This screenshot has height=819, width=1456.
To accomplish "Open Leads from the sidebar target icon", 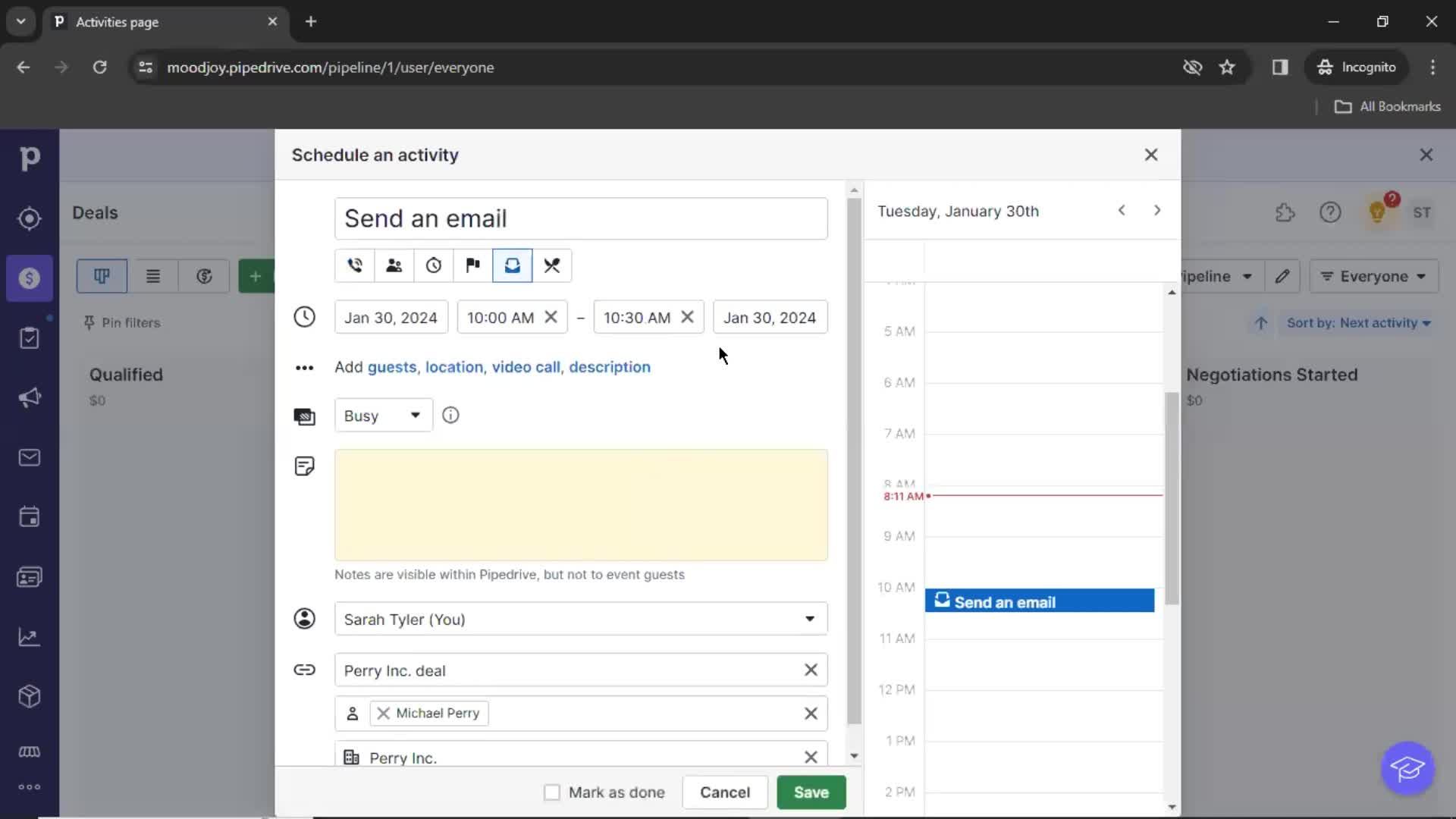I will click(30, 218).
